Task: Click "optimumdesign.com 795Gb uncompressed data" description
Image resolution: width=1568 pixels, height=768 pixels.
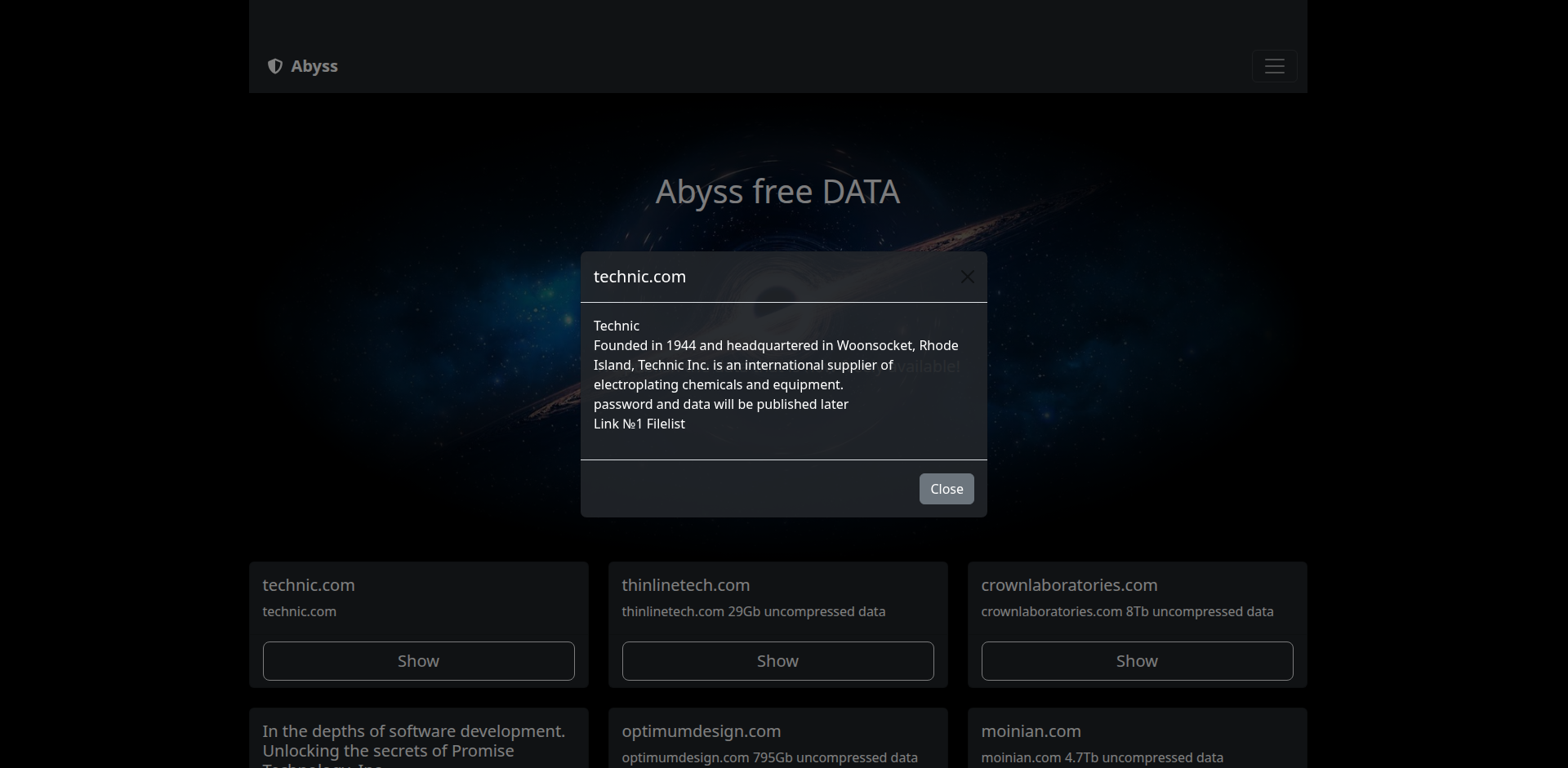Action: point(770,757)
